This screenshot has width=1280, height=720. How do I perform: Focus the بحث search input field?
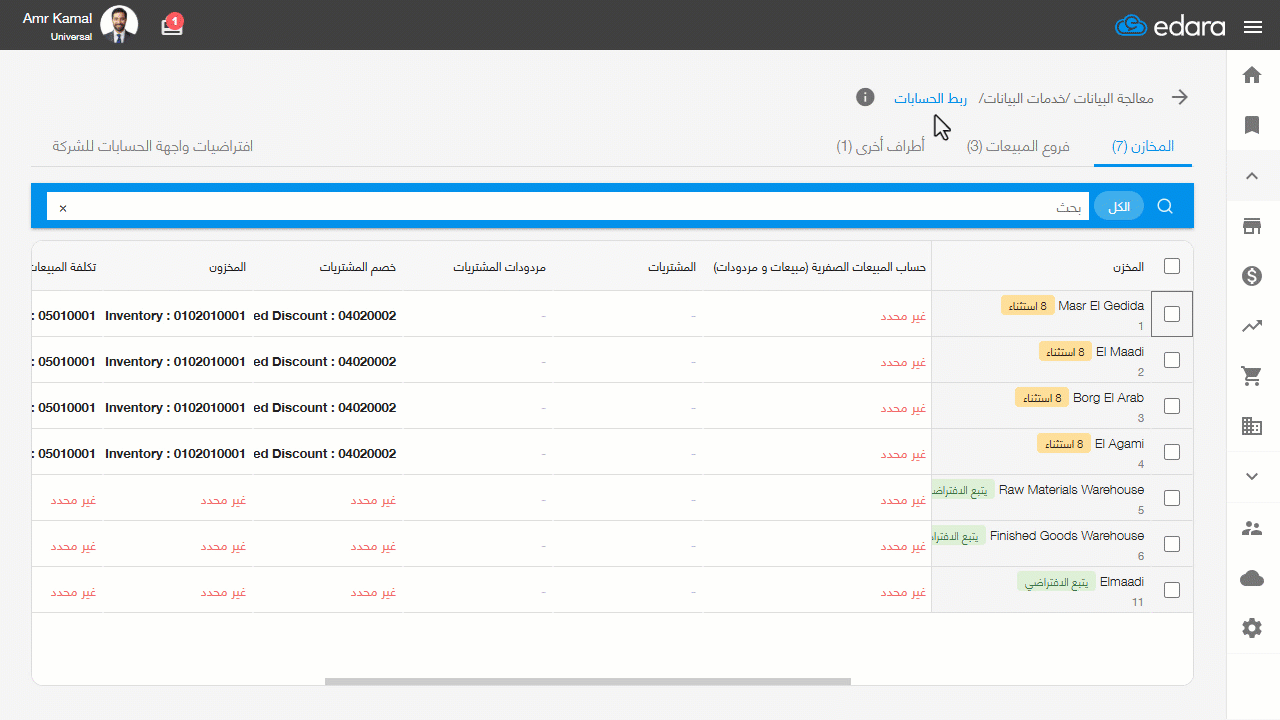pos(568,207)
